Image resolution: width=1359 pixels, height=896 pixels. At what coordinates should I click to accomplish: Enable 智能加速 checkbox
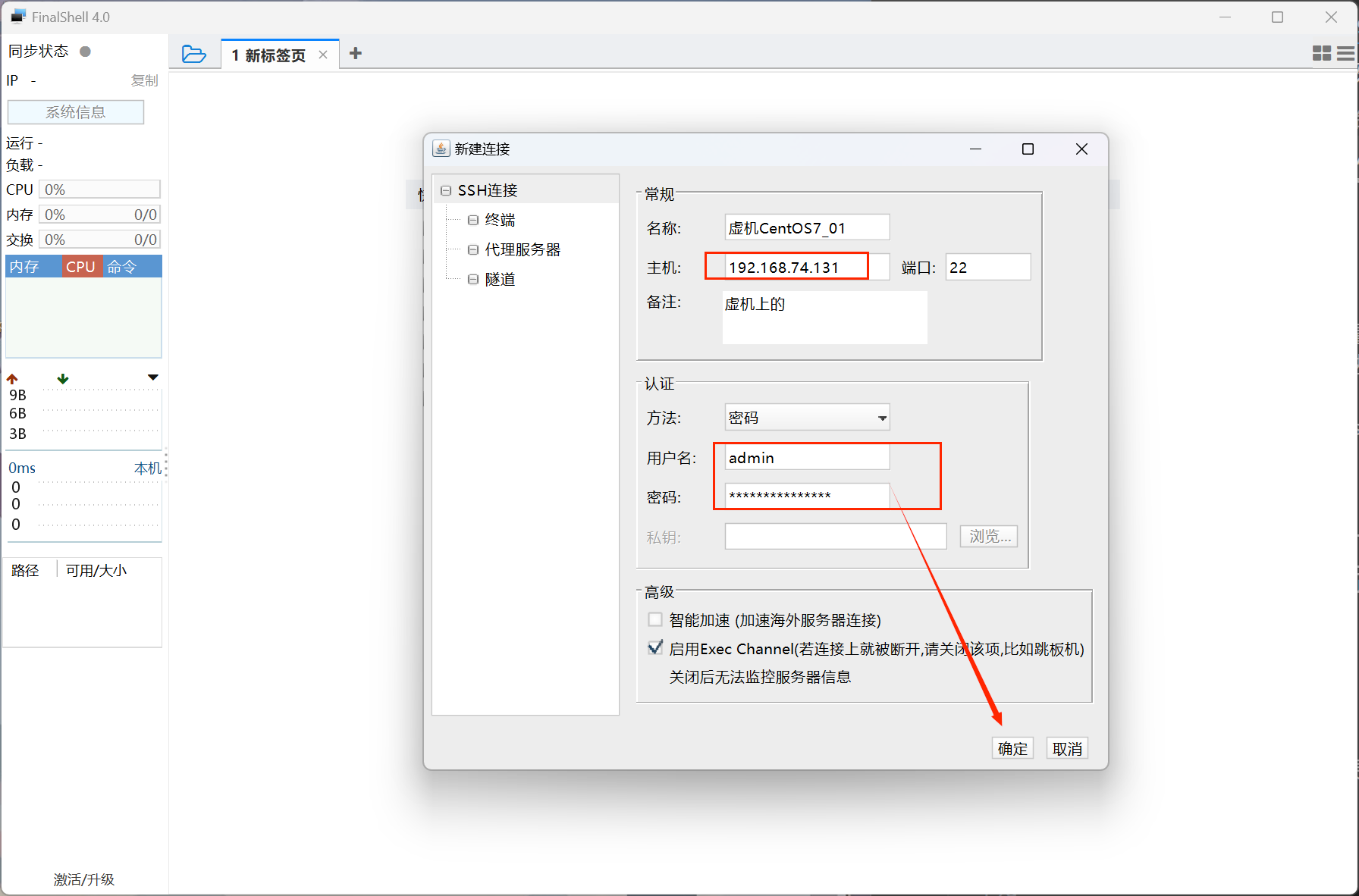[x=655, y=619]
